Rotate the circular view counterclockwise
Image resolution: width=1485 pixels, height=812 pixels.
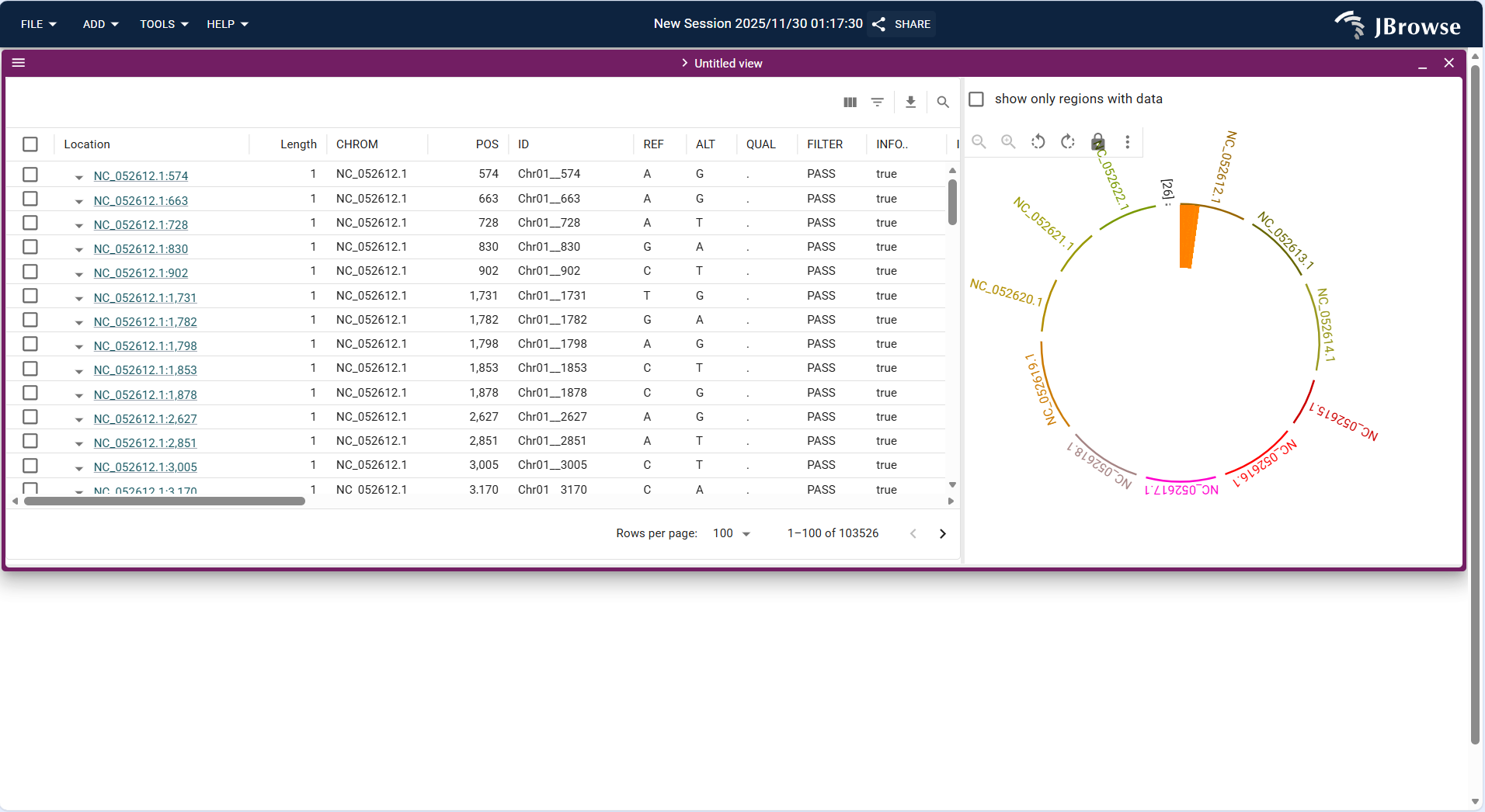click(1038, 142)
